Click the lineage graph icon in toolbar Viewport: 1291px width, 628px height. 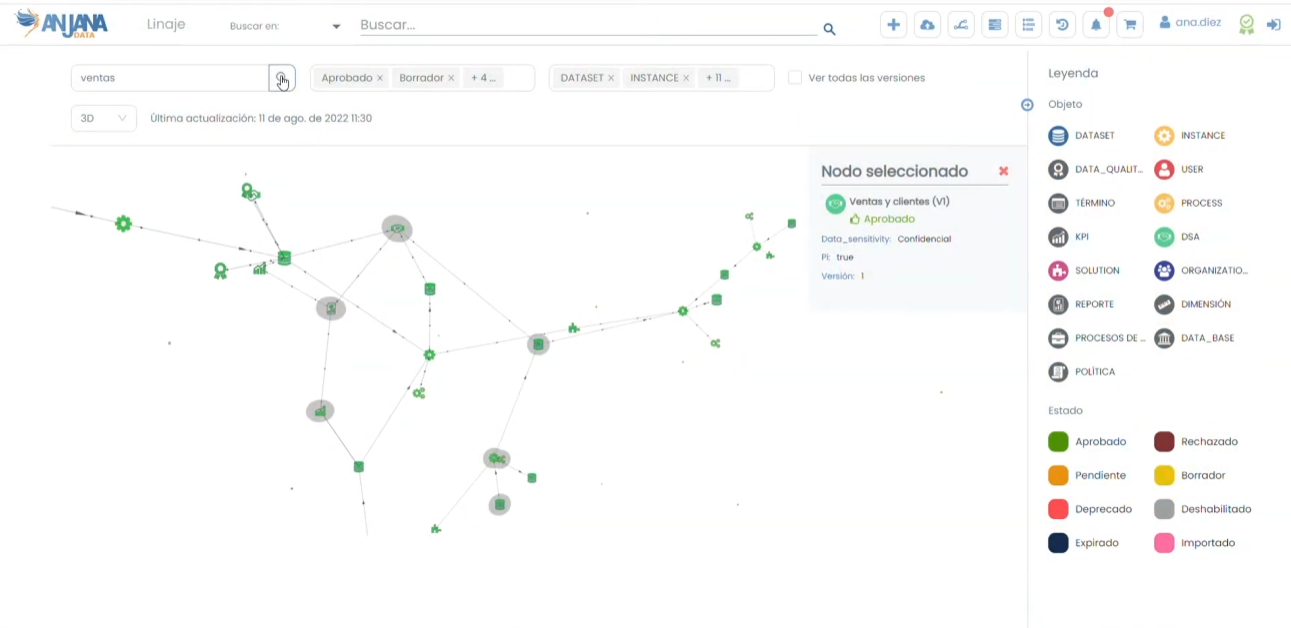point(961,25)
